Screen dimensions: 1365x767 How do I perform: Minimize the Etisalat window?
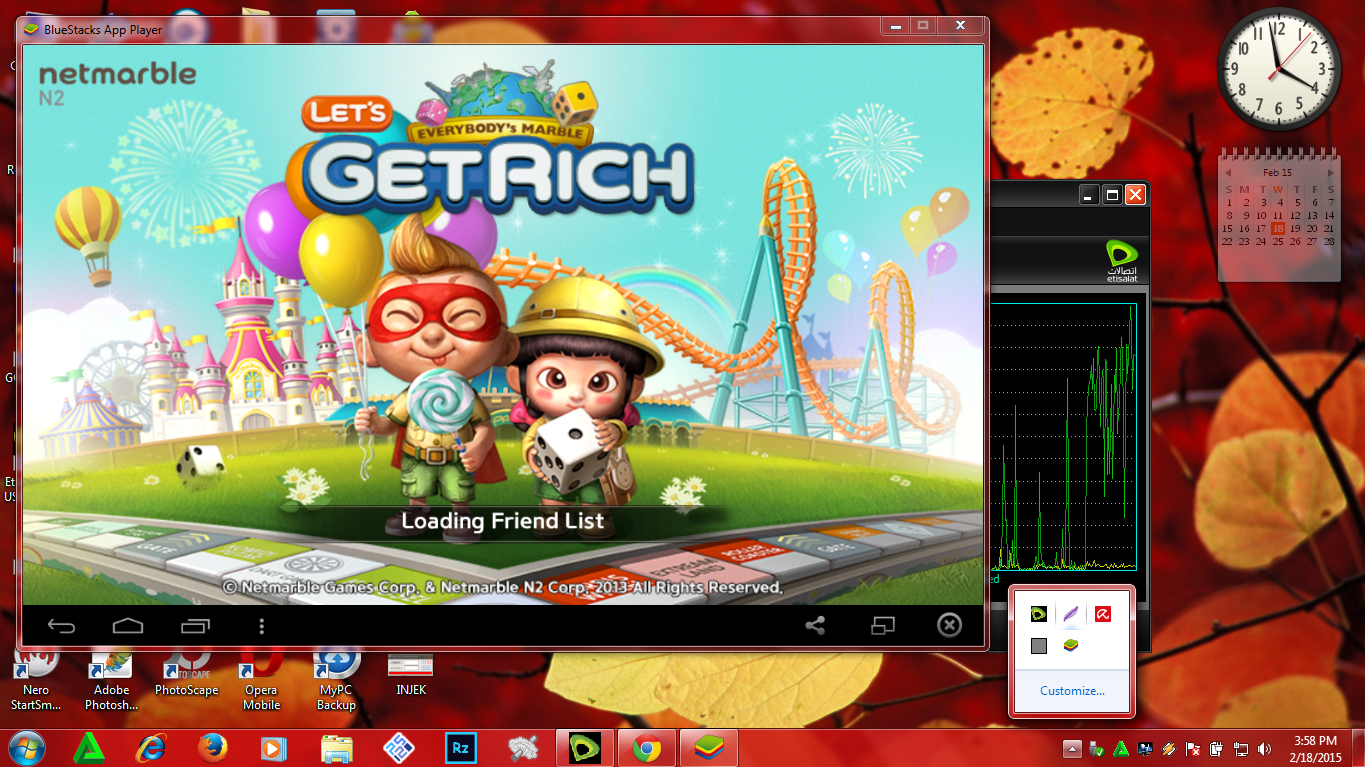pyautogui.click(x=1091, y=195)
